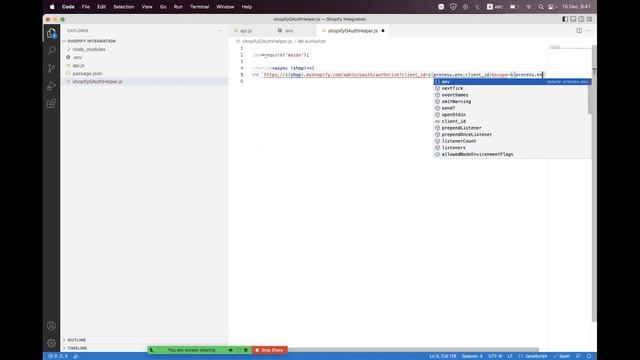
Task: Switch to the shopifyOAuthHelper.js editor tab
Action: click(x=353, y=31)
